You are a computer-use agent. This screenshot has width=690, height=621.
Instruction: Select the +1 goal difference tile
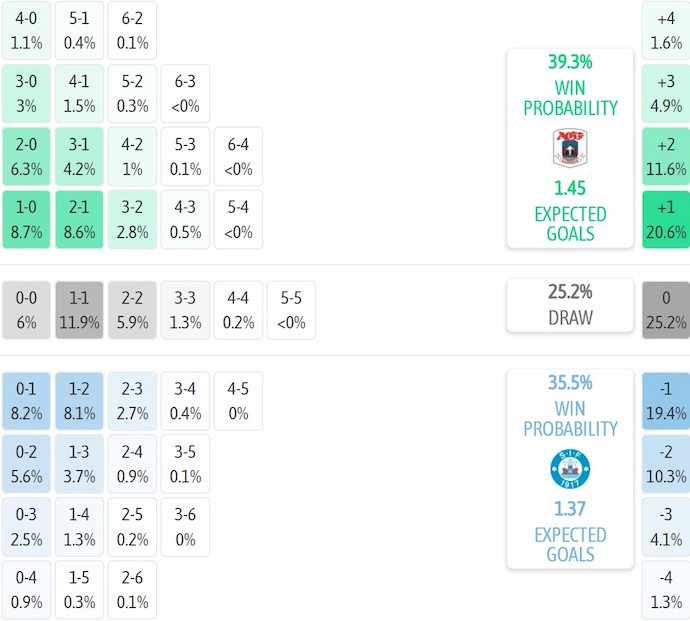[666, 219]
